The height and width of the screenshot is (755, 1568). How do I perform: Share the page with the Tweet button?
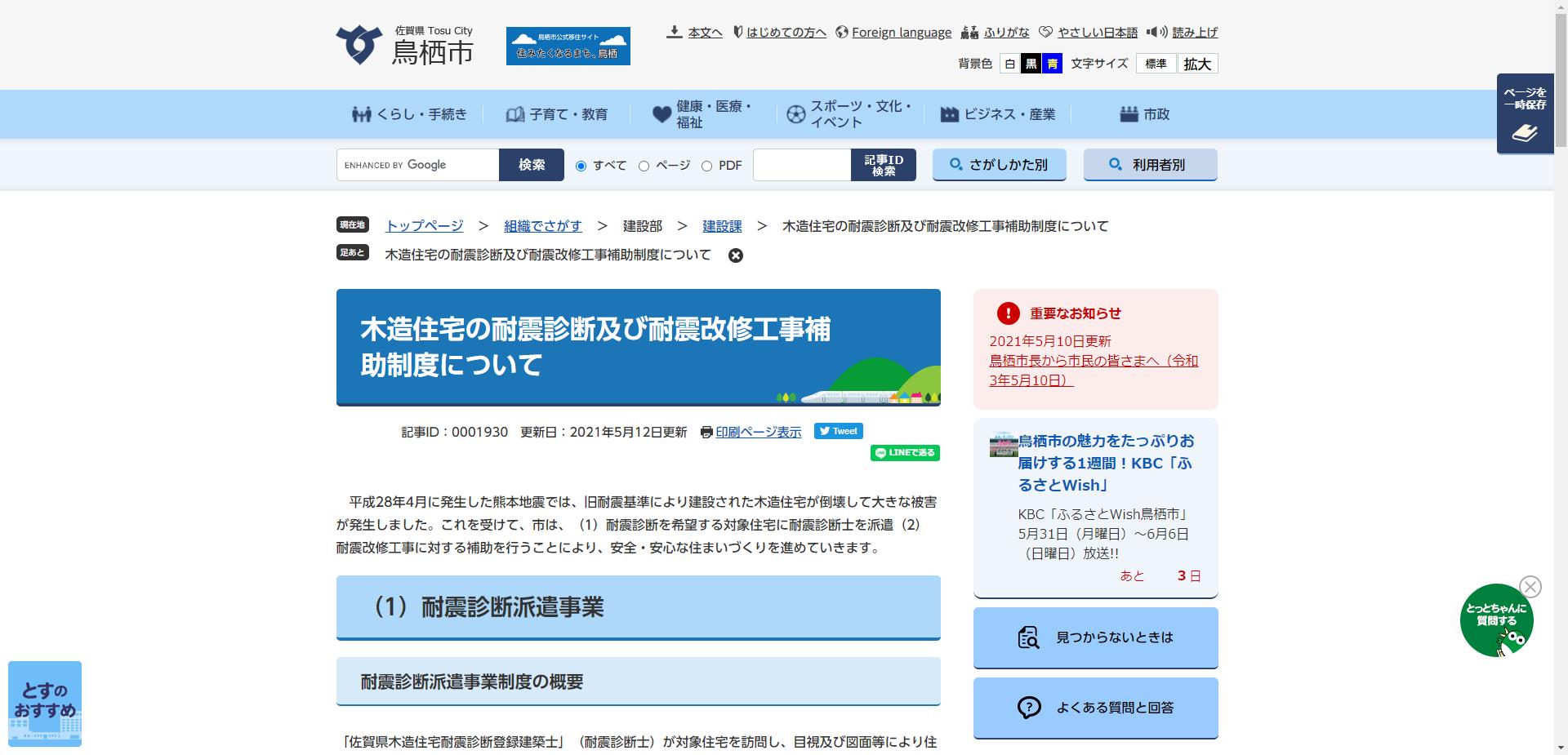pyautogui.click(x=838, y=430)
